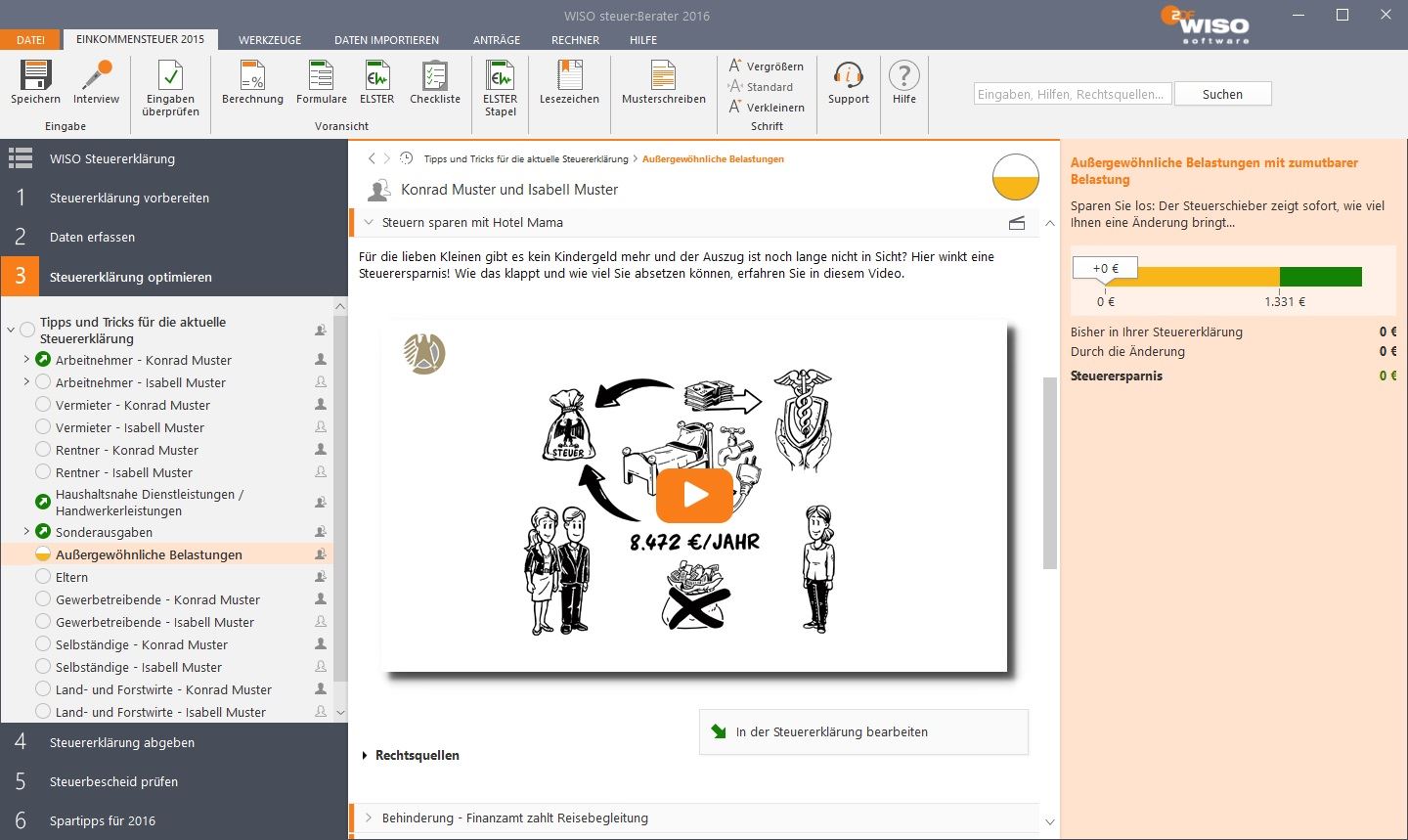Click the green end of Steuerschieber bar
Image resolution: width=1408 pixels, height=840 pixels.
pos(1320,277)
